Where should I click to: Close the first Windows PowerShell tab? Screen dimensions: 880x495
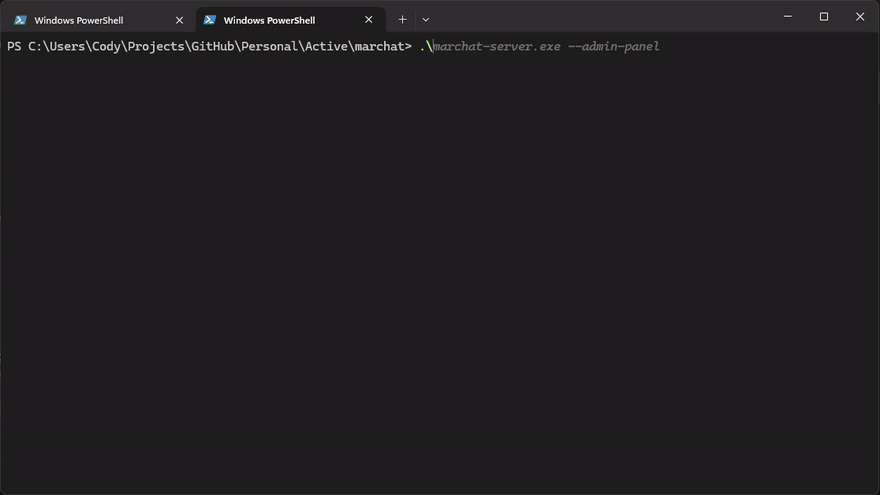[x=179, y=20]
